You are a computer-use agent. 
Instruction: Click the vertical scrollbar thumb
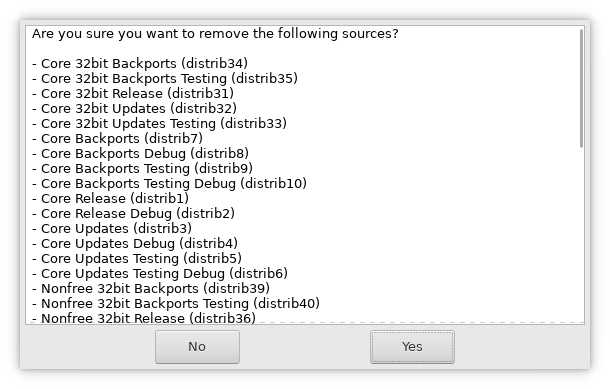pos(581,88)
